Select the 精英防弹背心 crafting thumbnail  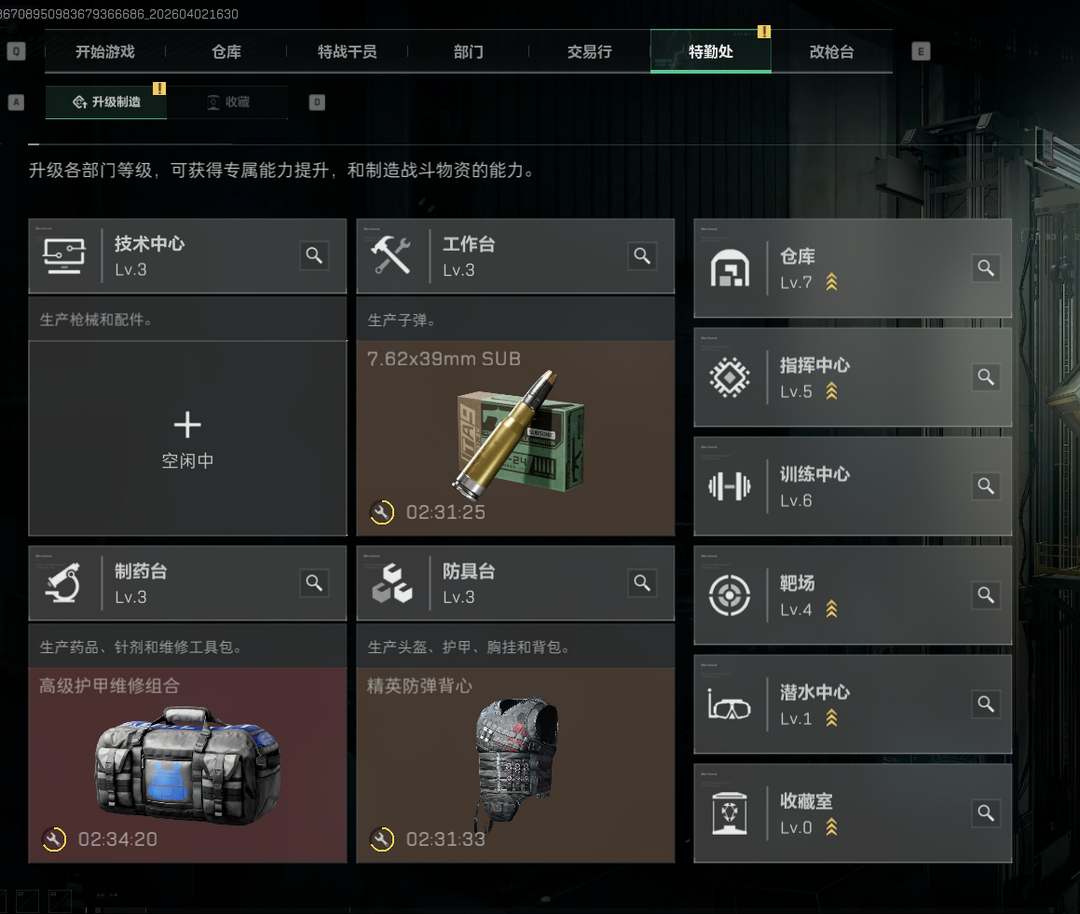pos(515,765)
